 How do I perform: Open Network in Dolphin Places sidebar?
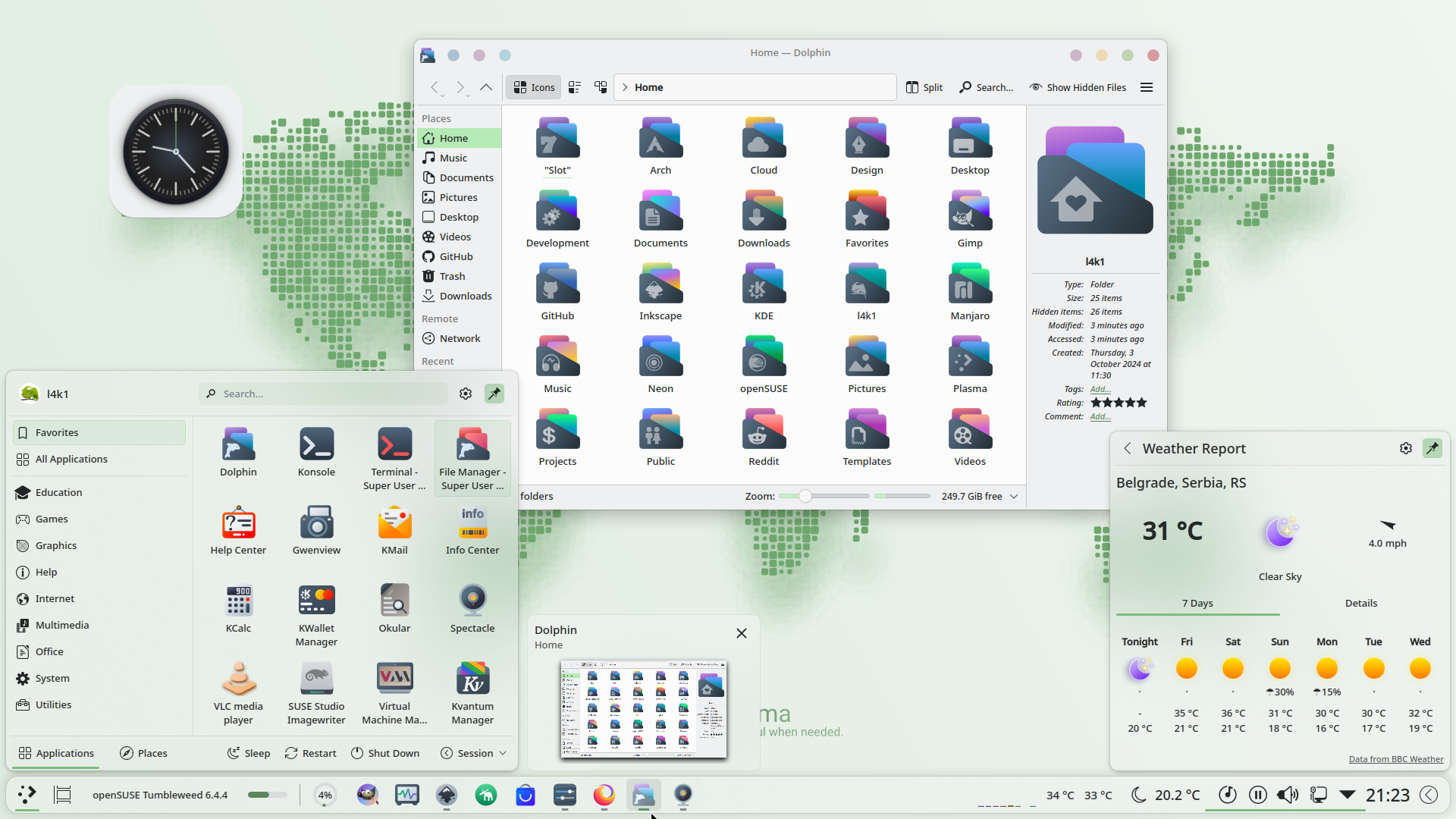click(460, 338)
